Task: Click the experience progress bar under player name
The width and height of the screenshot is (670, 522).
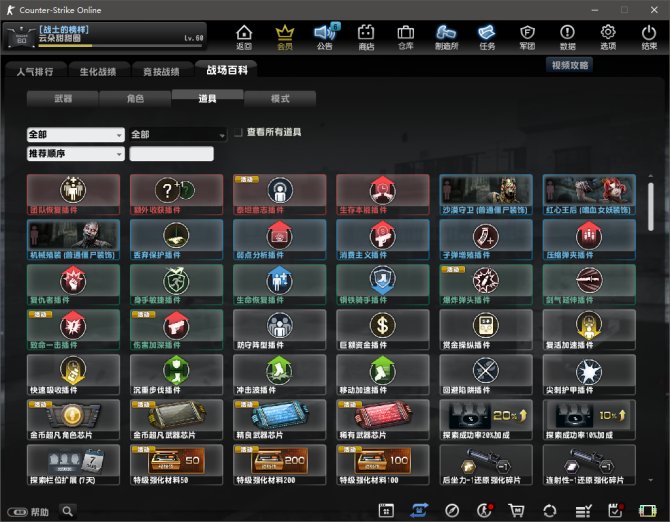Action: coord(121,45)
